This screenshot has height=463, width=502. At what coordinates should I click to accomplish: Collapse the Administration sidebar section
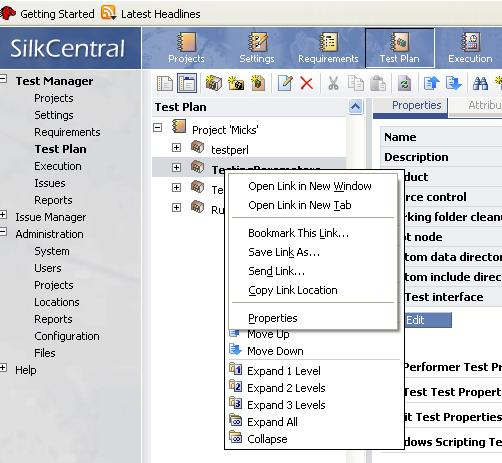(x=3, y=232)
